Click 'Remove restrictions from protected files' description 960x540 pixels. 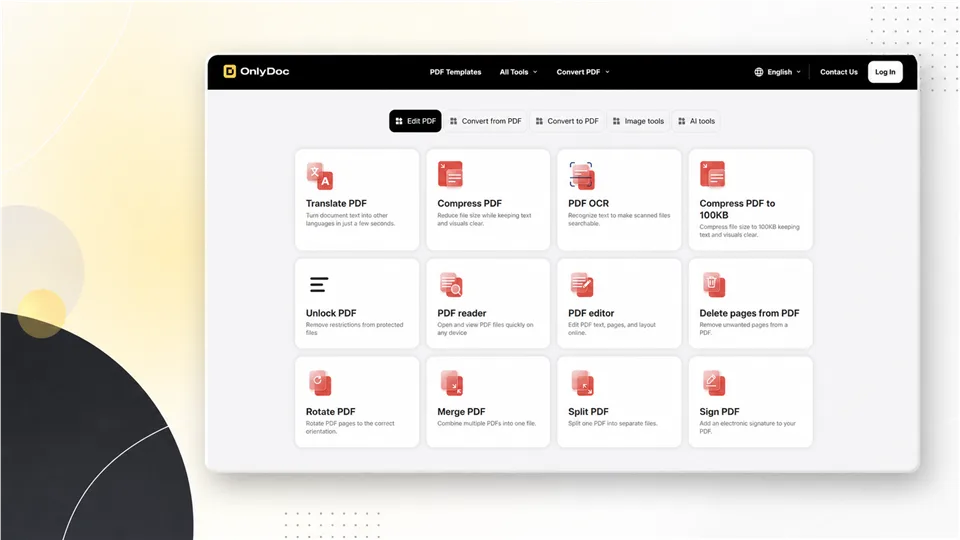[x=354, y=329]
